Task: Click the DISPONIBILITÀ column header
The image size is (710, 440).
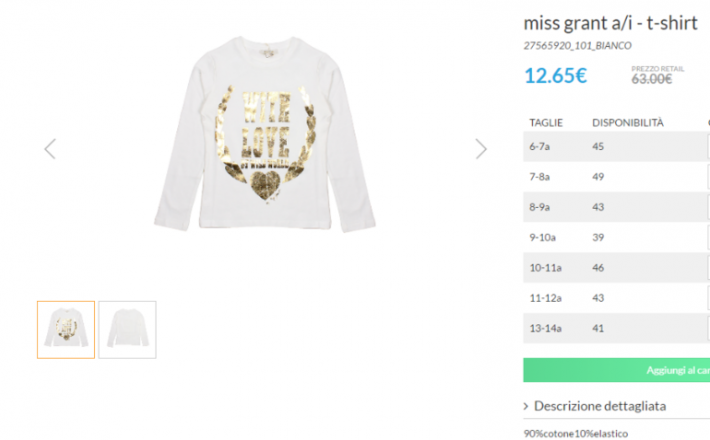Action: click(627, 122)
